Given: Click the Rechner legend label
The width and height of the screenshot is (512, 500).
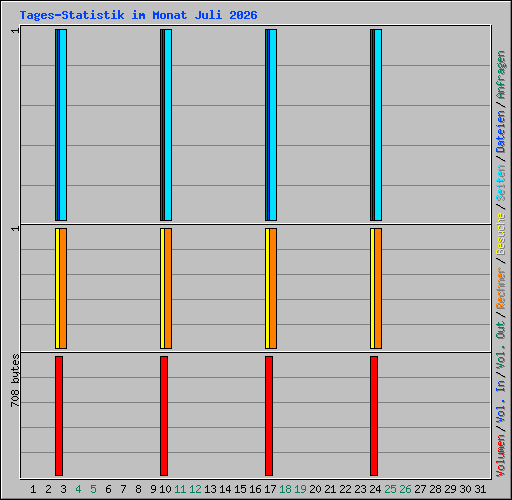Looking at the screenshot, I should pyautogui.click(x=501, y=288).
